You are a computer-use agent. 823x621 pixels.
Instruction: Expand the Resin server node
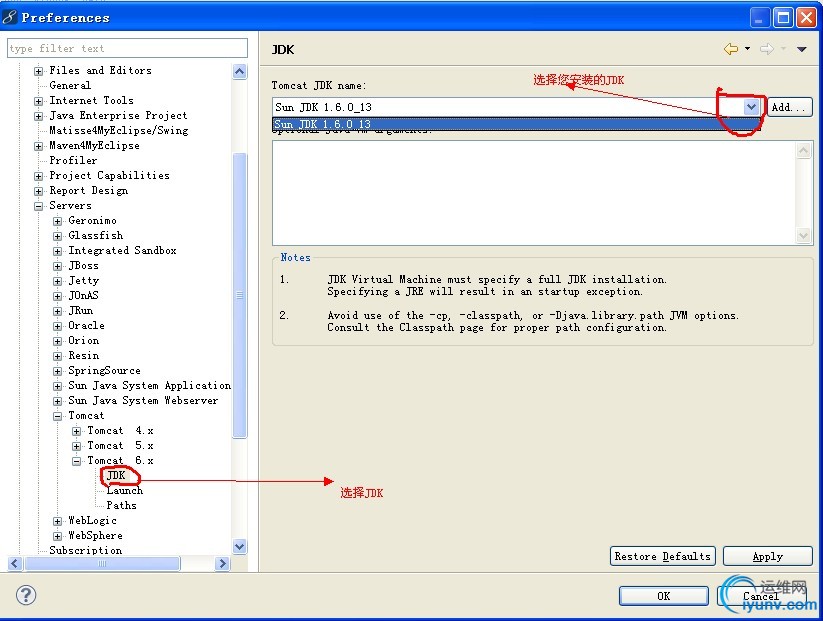pyautogui.click(x=57, y=356)
